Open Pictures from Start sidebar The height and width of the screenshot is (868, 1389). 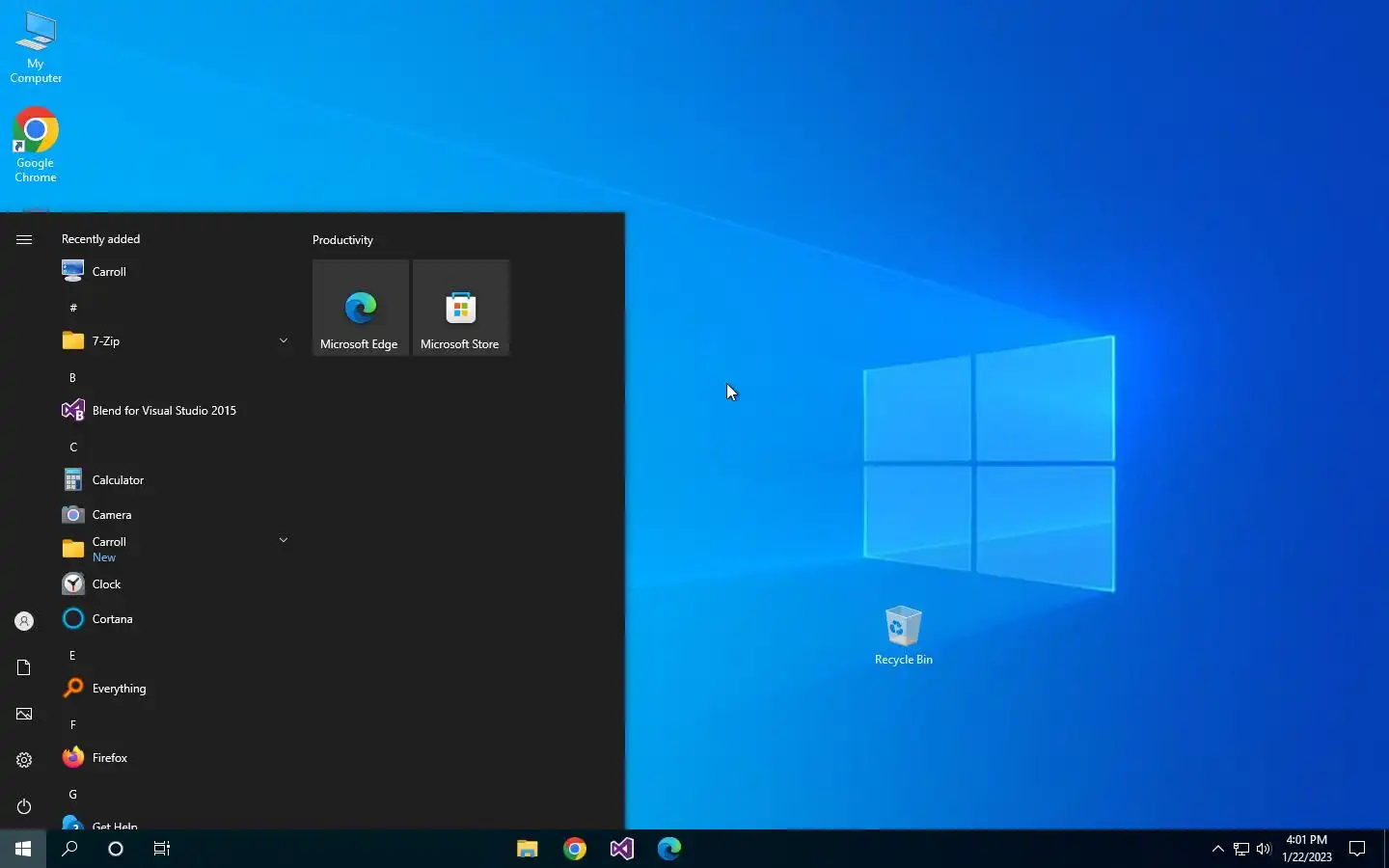[24, 714]
